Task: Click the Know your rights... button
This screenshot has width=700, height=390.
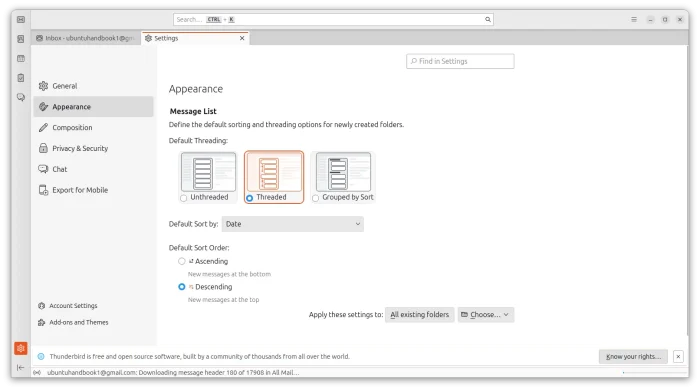Action: 633,357
